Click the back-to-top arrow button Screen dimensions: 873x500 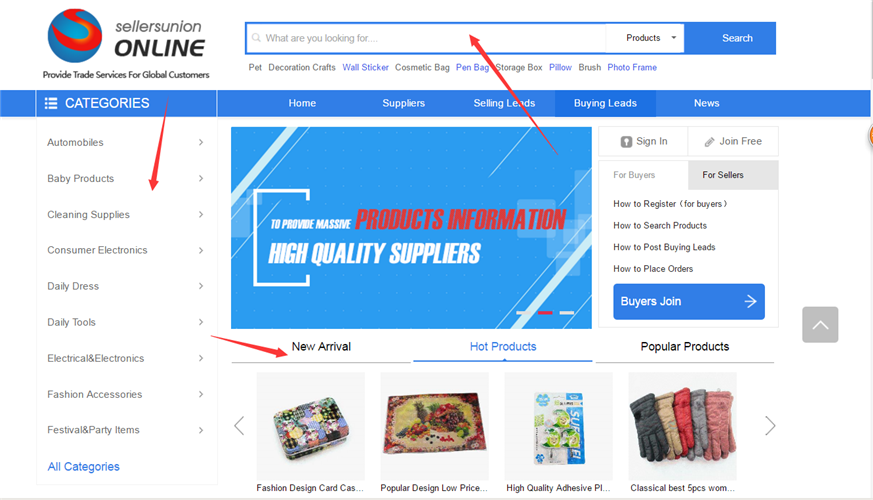[820, 325]
